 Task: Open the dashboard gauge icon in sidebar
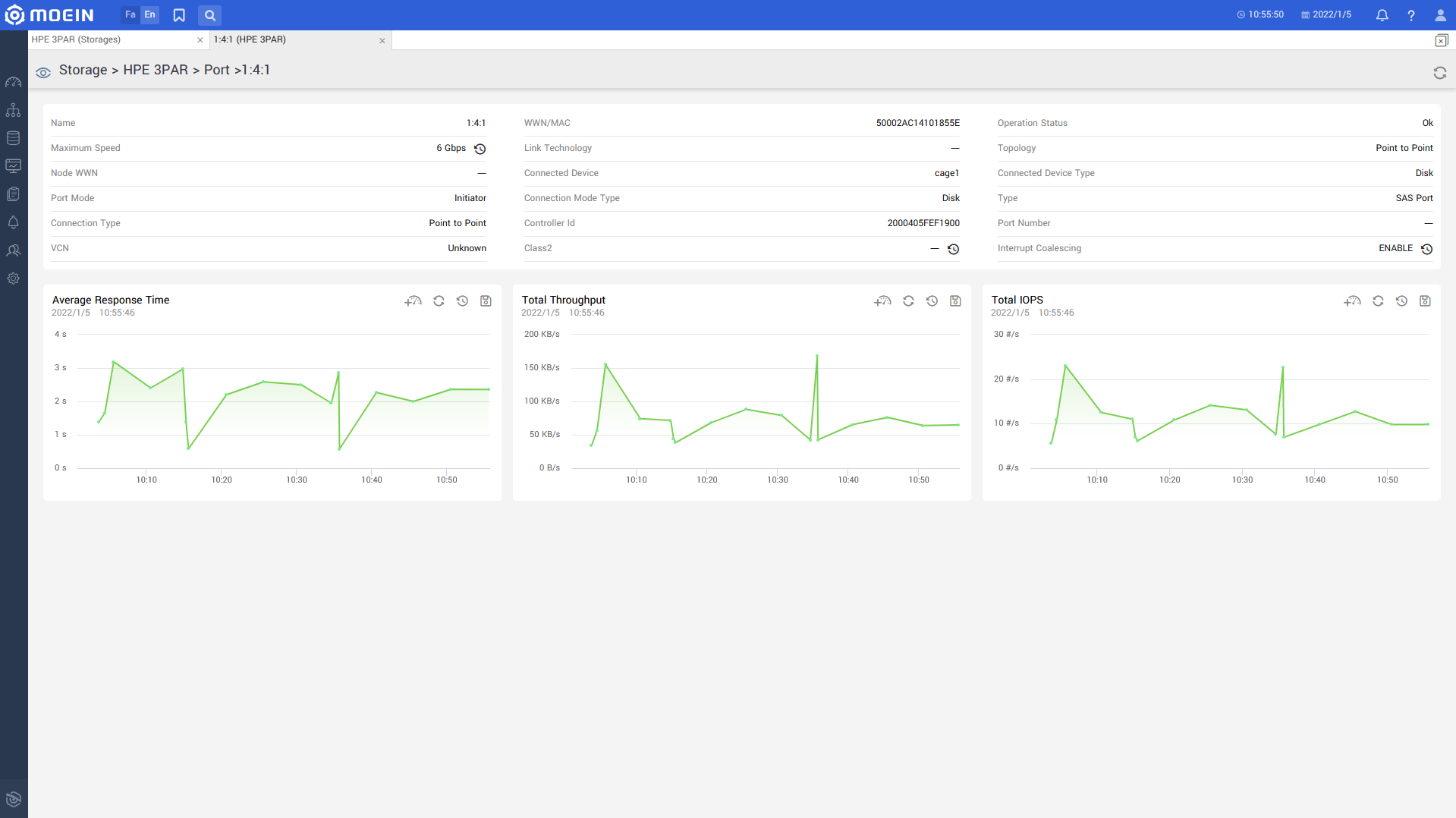pyautogui.click(x=14, y=82)
